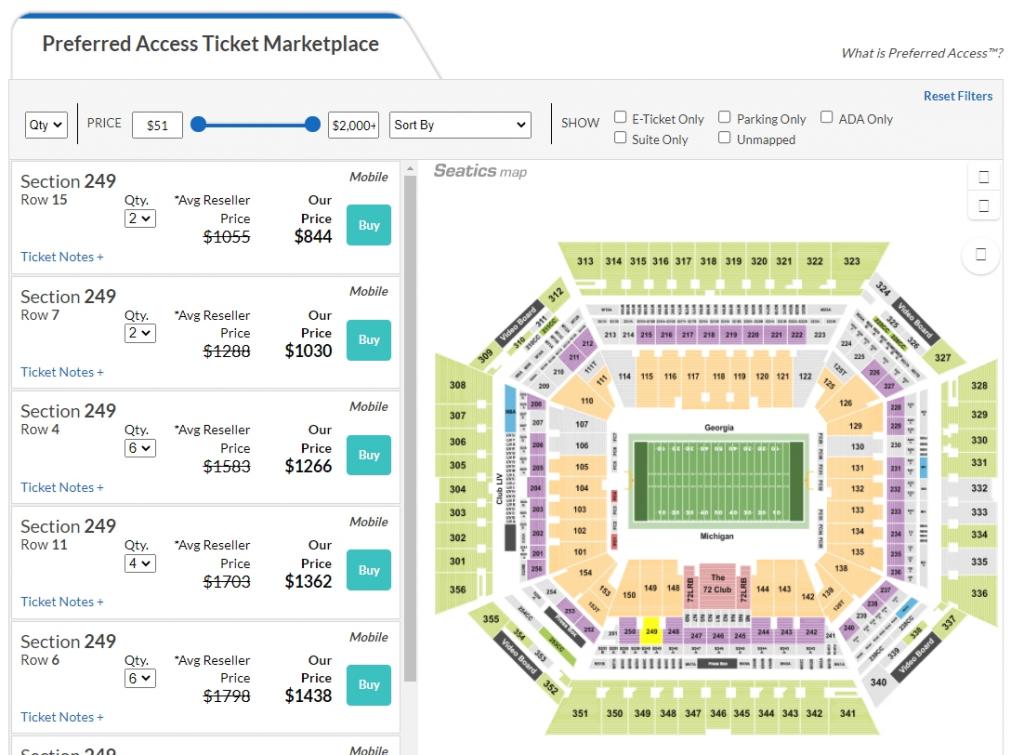Screen dimensions: 1024x755
Task: Click the What is Preferred Access link
Action: point(921,53)
